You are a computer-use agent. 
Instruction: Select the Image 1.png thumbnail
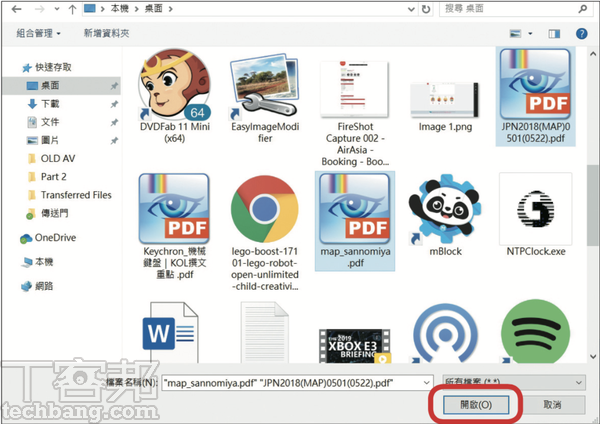tap(446, 90)
